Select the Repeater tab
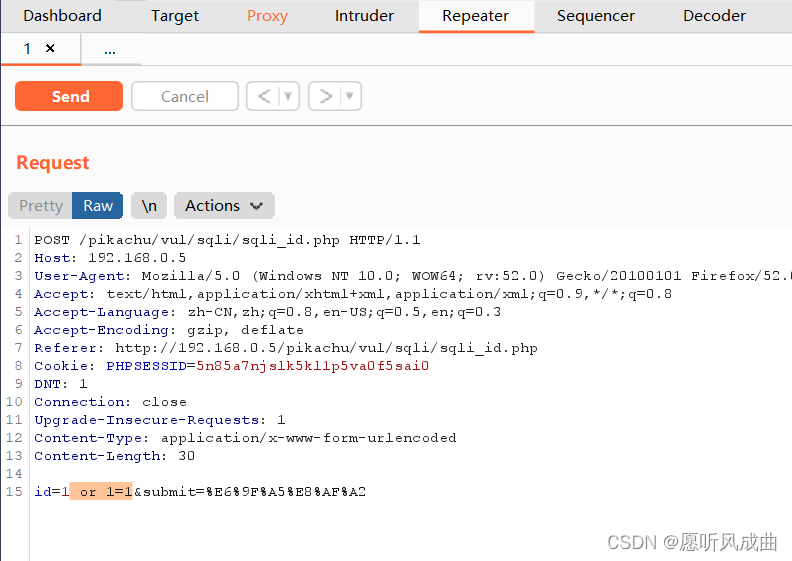This screenshot has width=792, height=561. 476,16
